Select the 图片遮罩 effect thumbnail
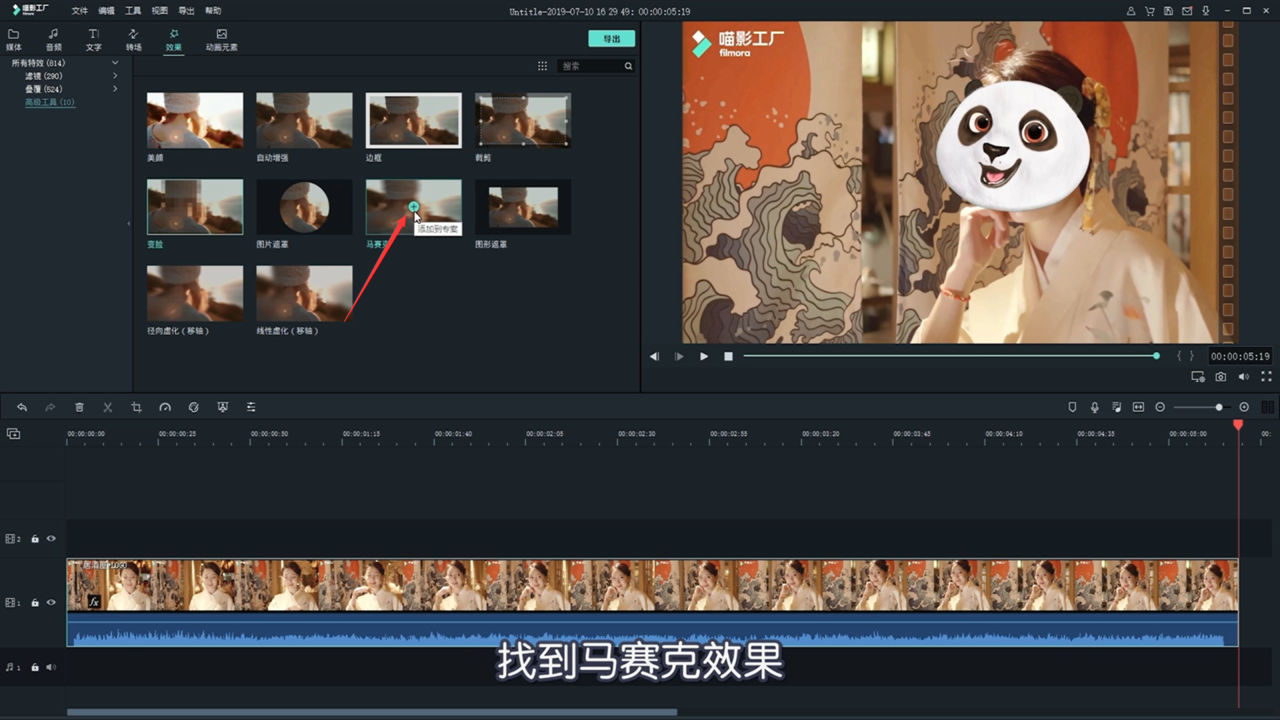 304,207
